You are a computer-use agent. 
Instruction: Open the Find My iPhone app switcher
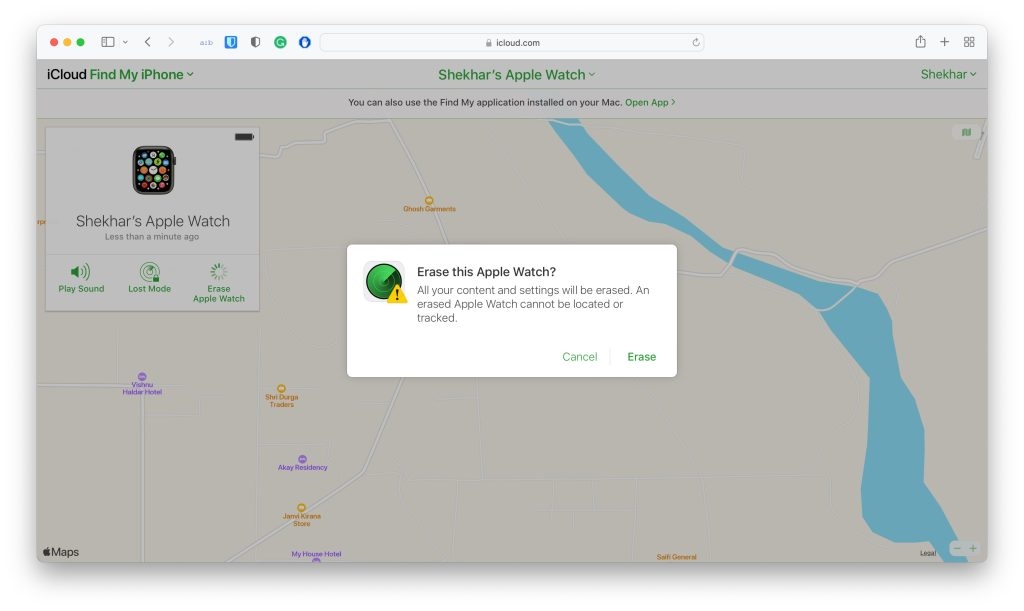click(142, 74)
